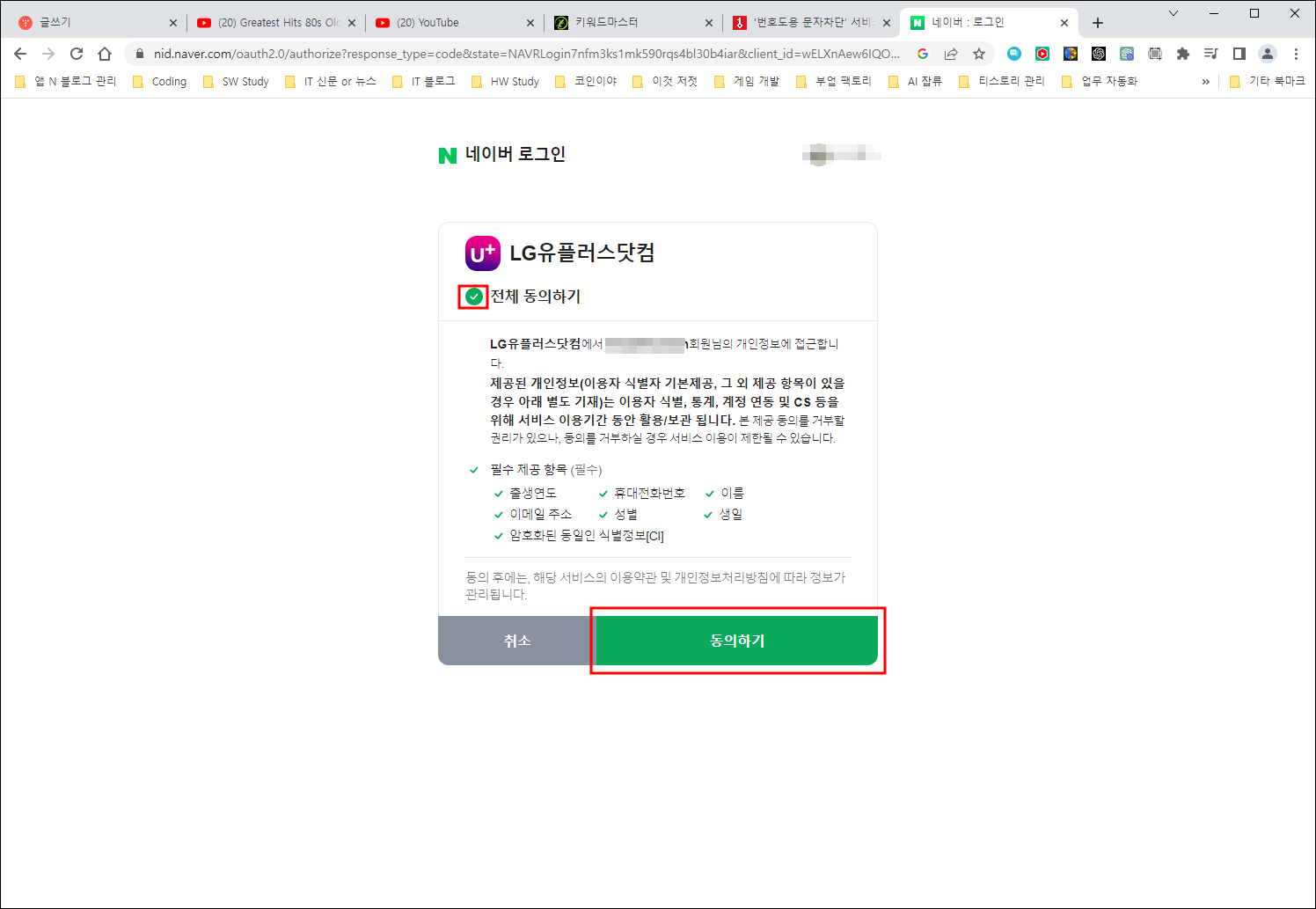Share this page via share icon
The image size is (1316, 909).
[x=951, y=54]
